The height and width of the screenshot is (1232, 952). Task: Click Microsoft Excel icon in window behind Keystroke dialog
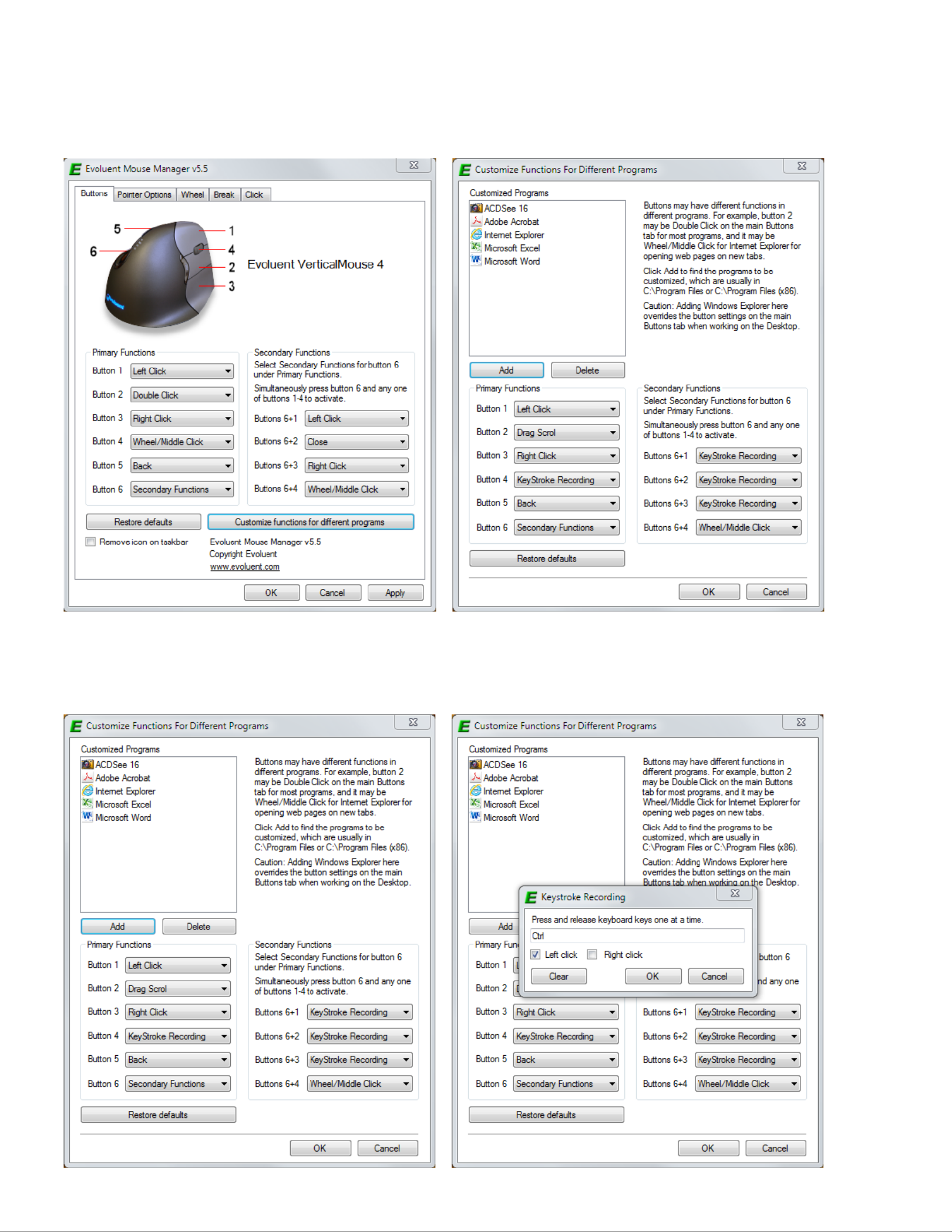476,804
